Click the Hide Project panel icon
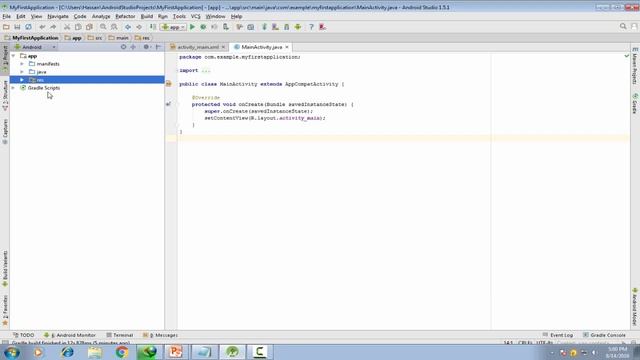Screen dimensions: 640x360 point(158,47)
